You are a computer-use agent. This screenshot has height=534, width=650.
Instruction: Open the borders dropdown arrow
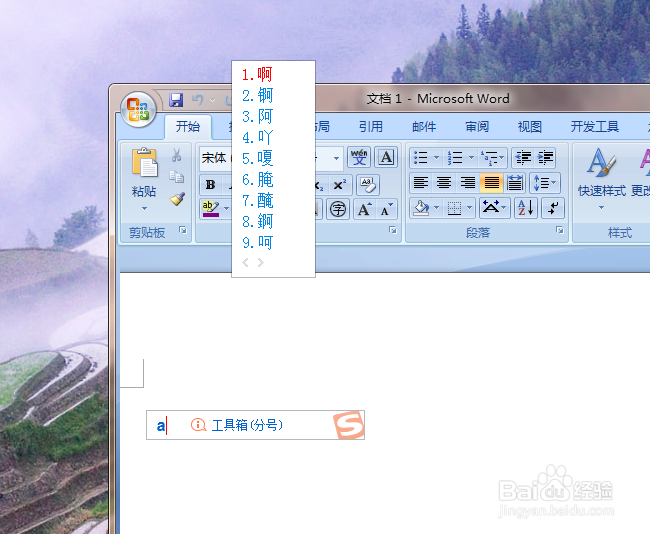pyautogui.click(x=469, y=207)
